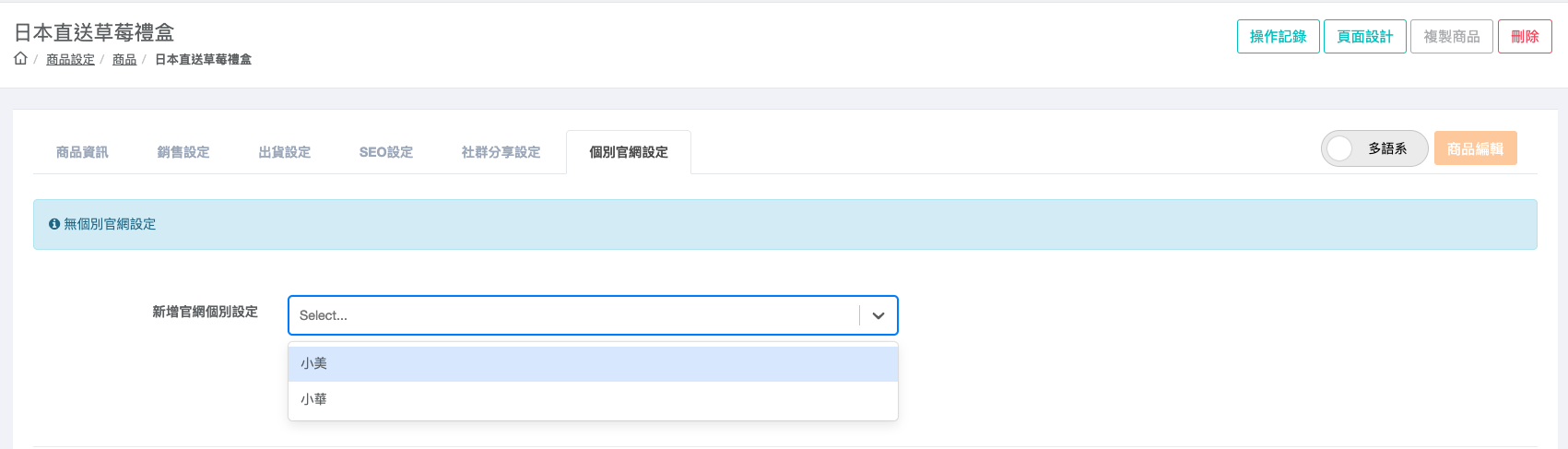
Task: Open the 銷售設定 tab
Action: pyautogui.click(x=183, y=152)
